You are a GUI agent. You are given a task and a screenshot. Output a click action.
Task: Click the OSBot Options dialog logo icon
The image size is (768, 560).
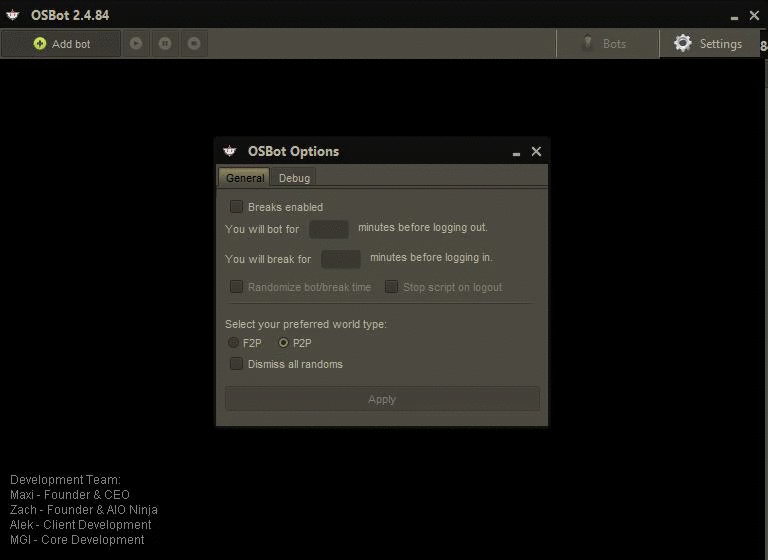click(x=230, y=151)
